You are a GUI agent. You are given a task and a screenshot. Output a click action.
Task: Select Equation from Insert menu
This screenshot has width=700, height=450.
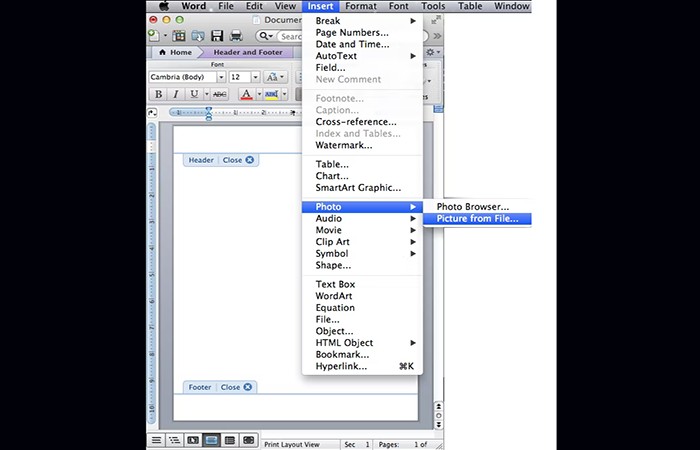click(x=362, y=308)
